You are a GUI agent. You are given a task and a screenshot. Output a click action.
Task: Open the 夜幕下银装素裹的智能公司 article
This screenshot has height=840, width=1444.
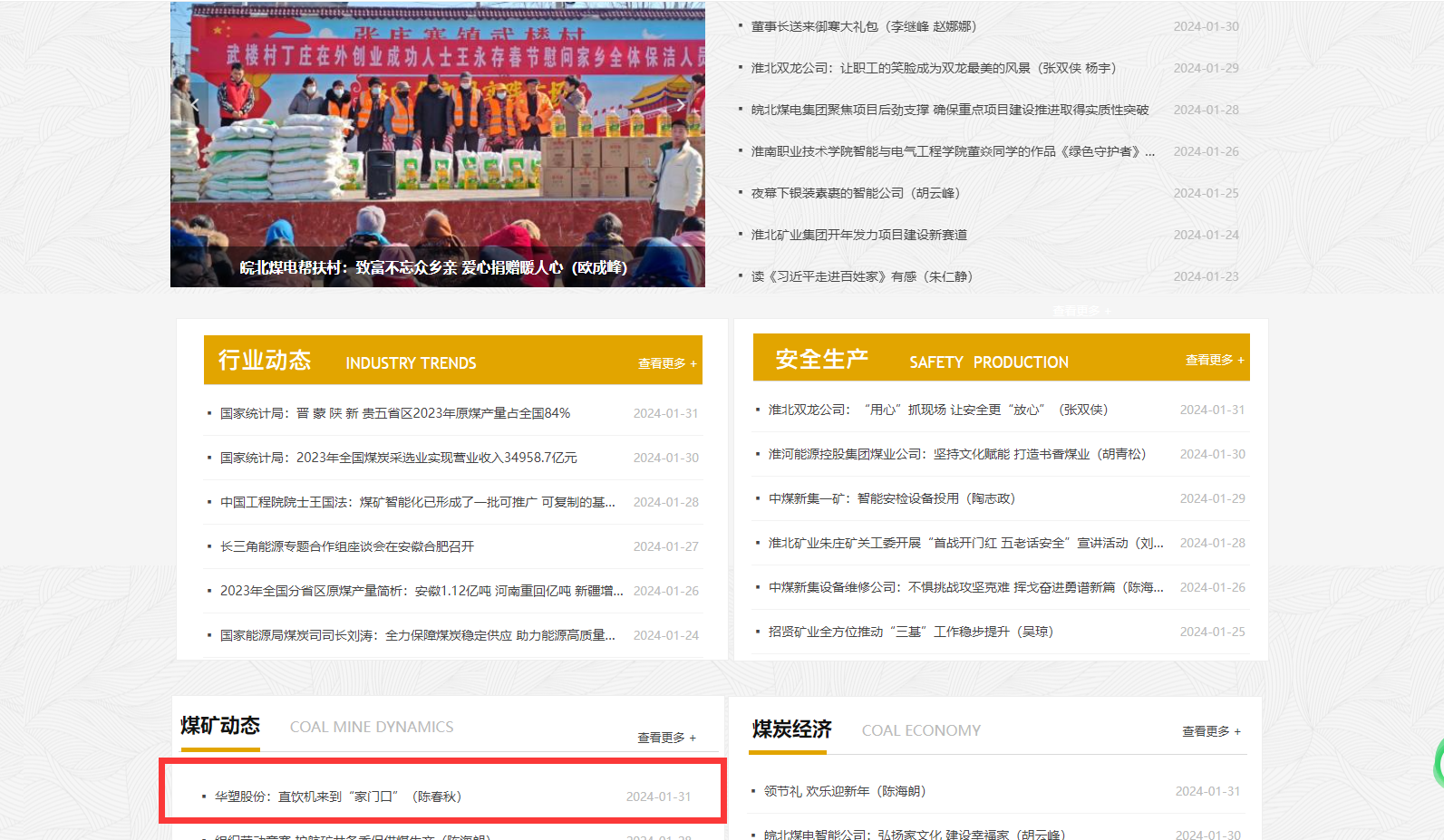point(855,193)
